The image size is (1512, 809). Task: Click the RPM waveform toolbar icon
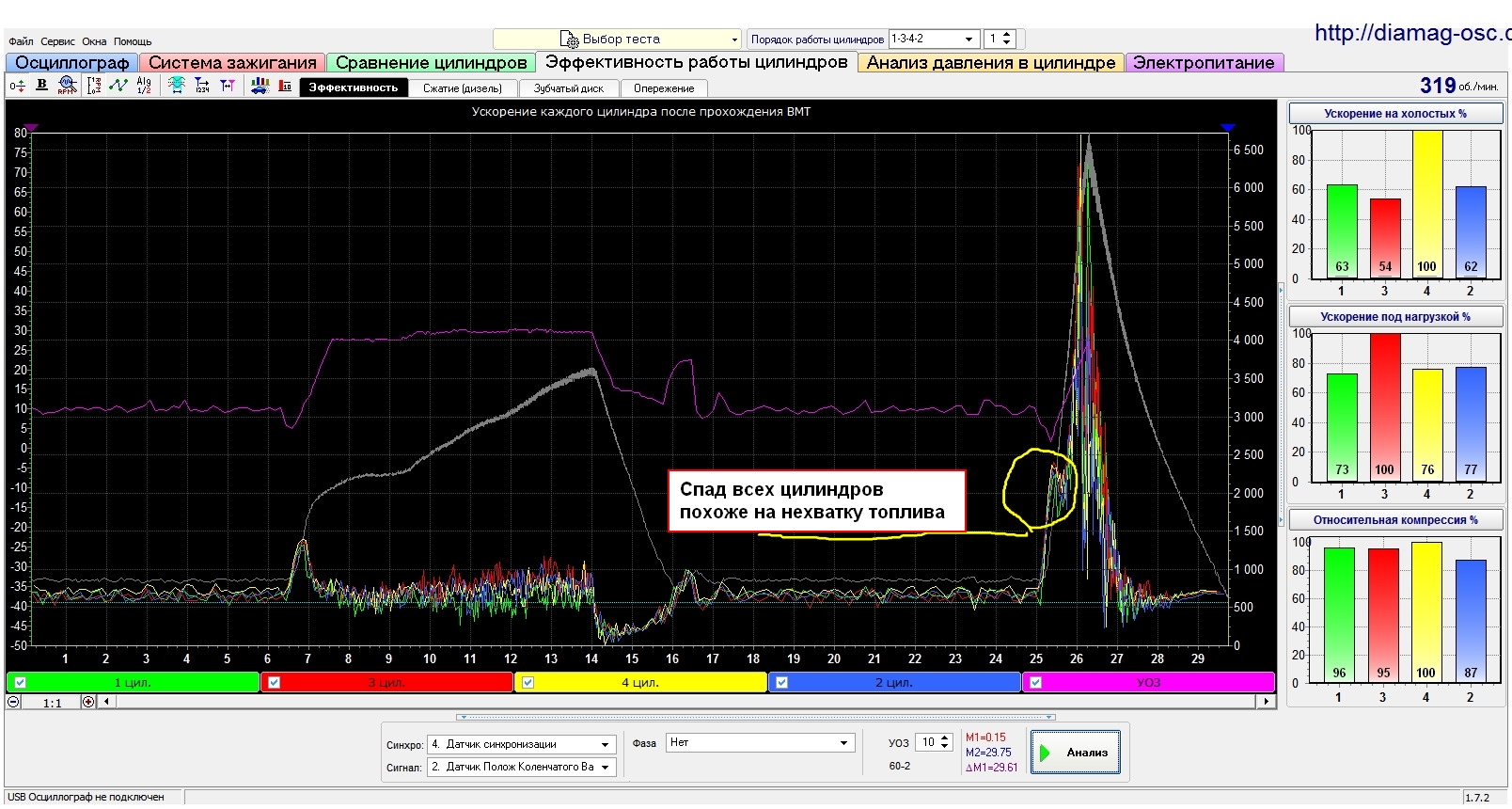point(66,86)
